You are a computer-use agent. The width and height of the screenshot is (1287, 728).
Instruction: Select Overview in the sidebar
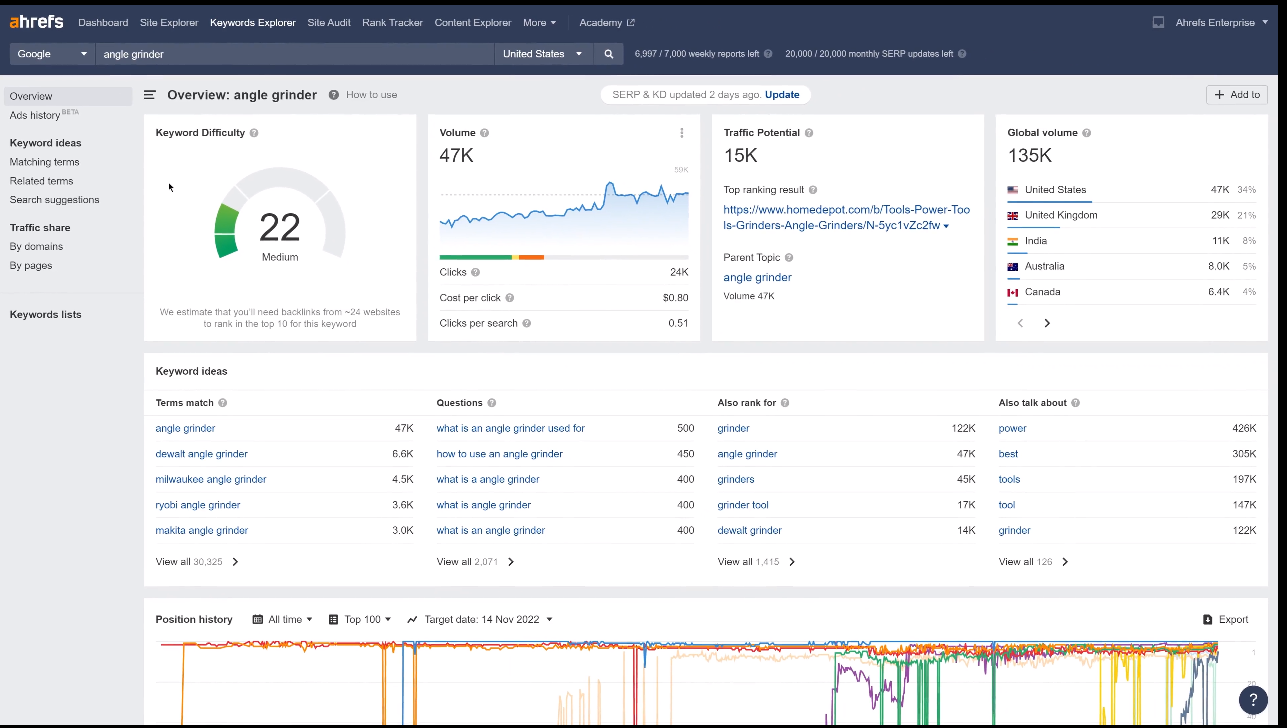(68, 96)
